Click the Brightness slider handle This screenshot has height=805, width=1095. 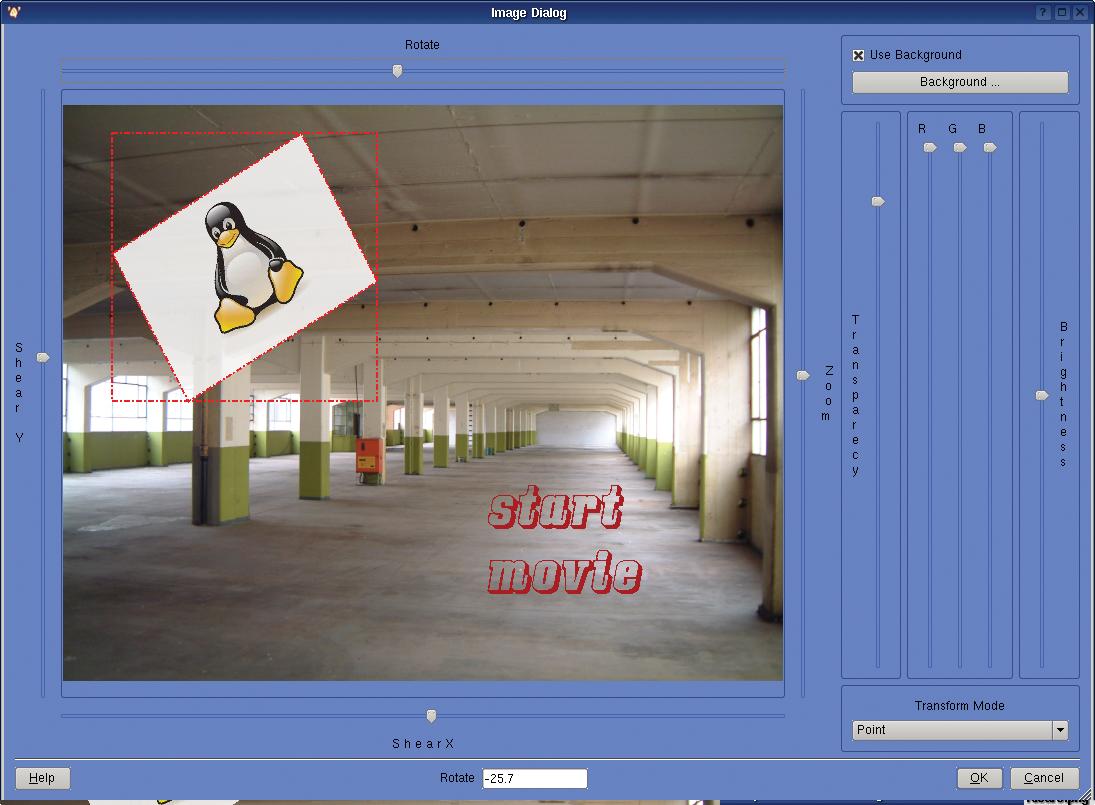1042,396
